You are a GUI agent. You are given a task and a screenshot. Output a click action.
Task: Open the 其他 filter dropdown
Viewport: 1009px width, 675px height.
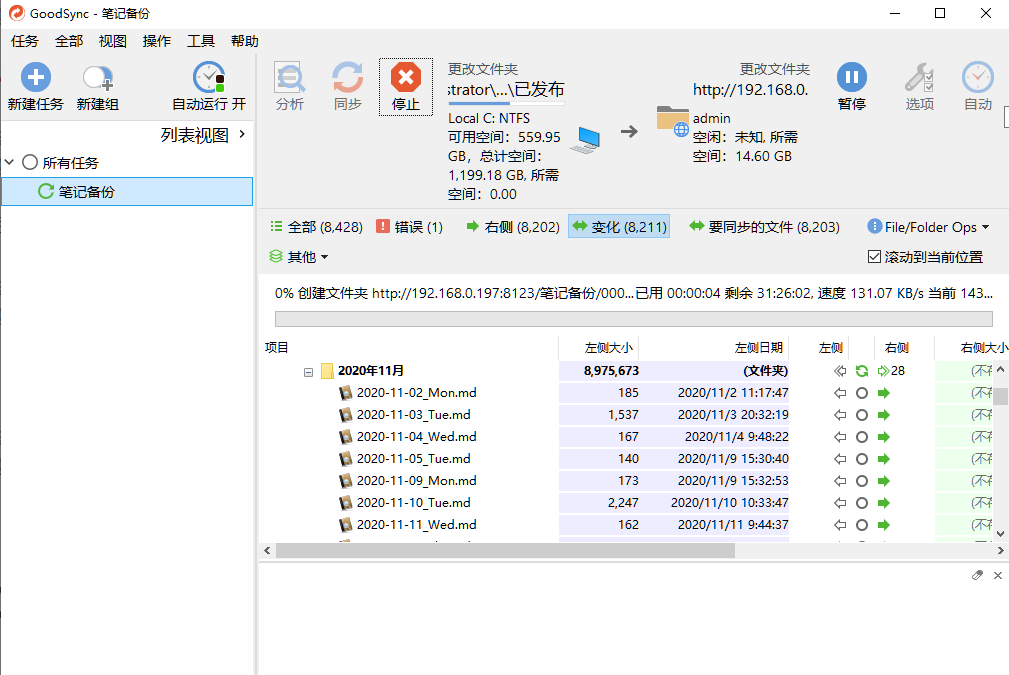299,257
